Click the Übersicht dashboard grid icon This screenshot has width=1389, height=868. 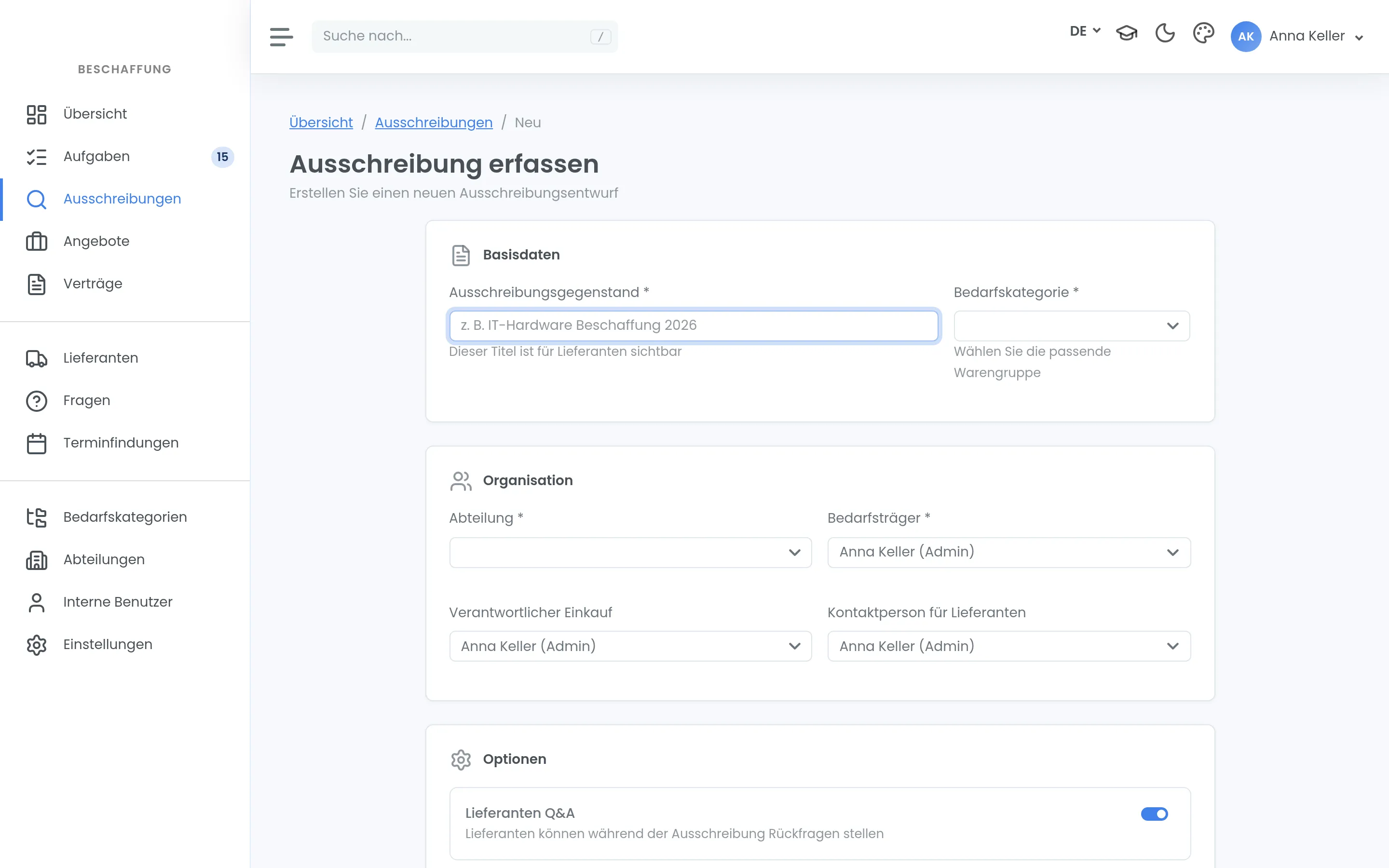37,114
